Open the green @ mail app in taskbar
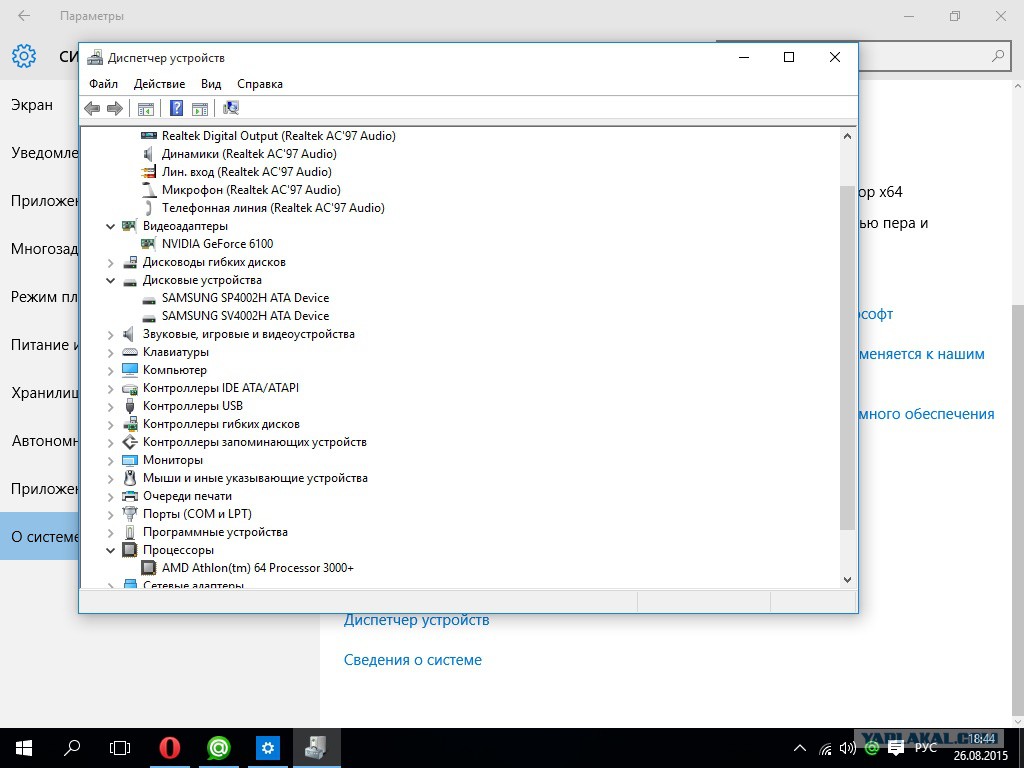1024x768 pixels. pyautogui.click(x=219, y=748)
